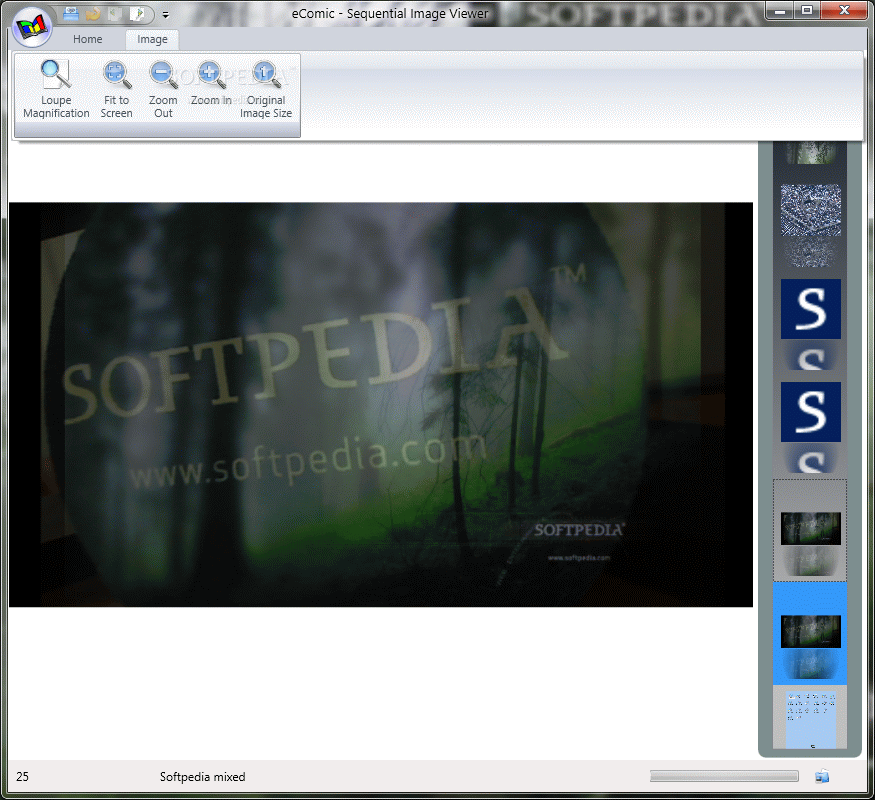Viewport: 875px width, 800px height.
Task: Click the next page quick access icon
Action: click(x=137, y=14)
